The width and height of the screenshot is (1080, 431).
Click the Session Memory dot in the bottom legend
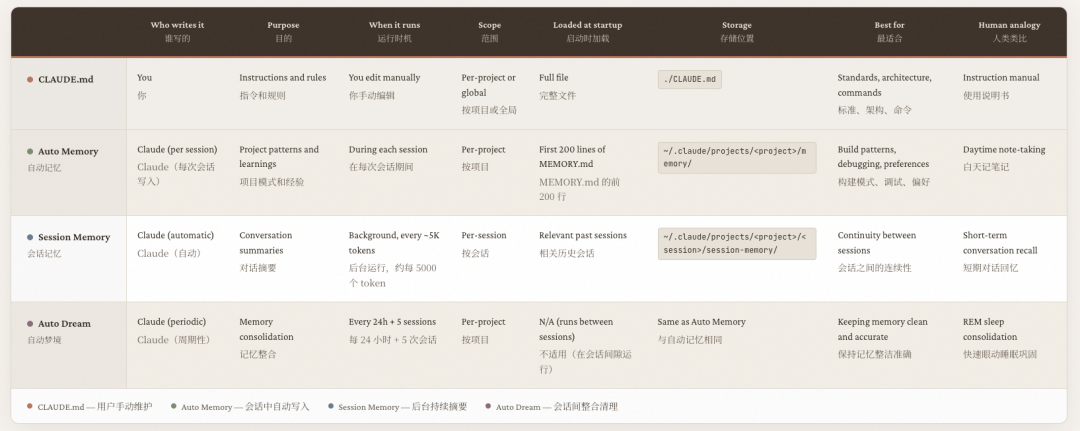tap(330, 407)
